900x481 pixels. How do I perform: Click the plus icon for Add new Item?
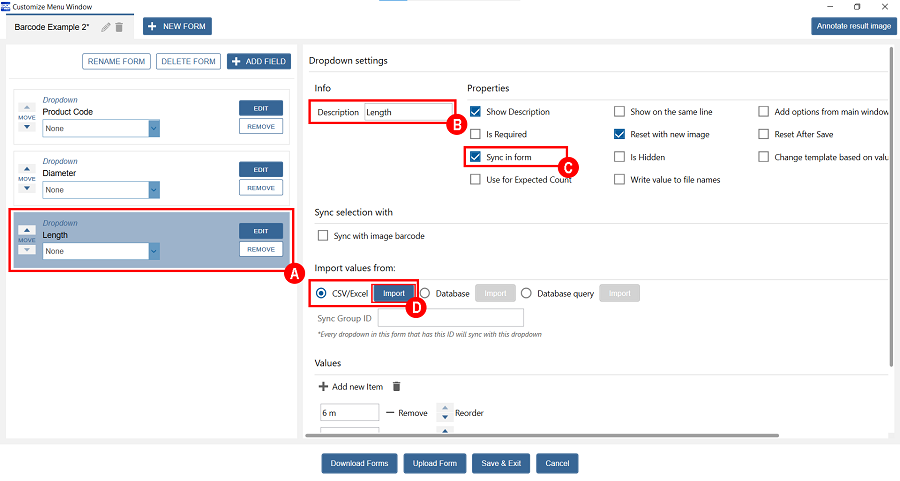pos(323,386)
